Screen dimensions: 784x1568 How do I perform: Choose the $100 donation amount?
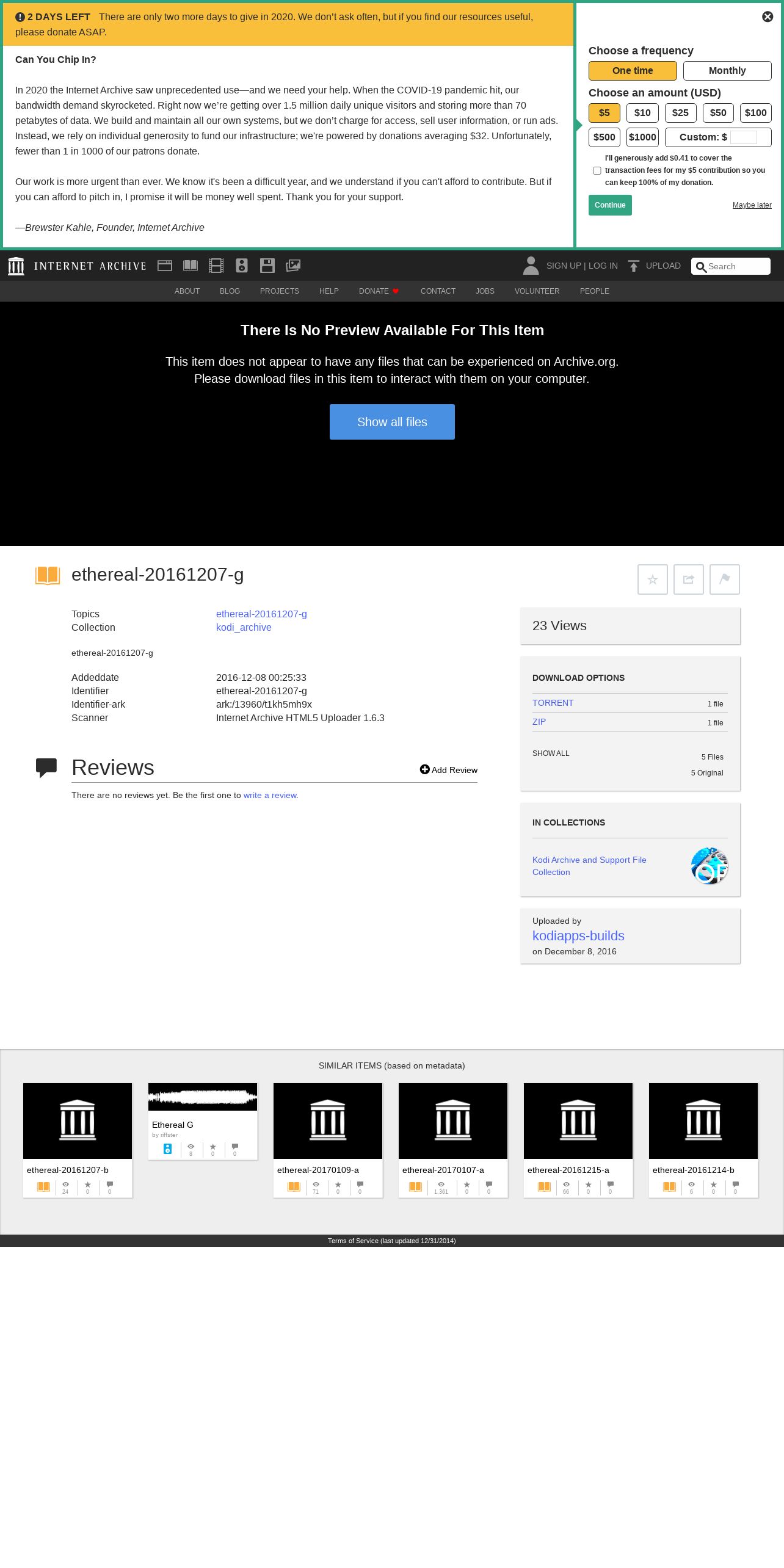pos(756,113)
